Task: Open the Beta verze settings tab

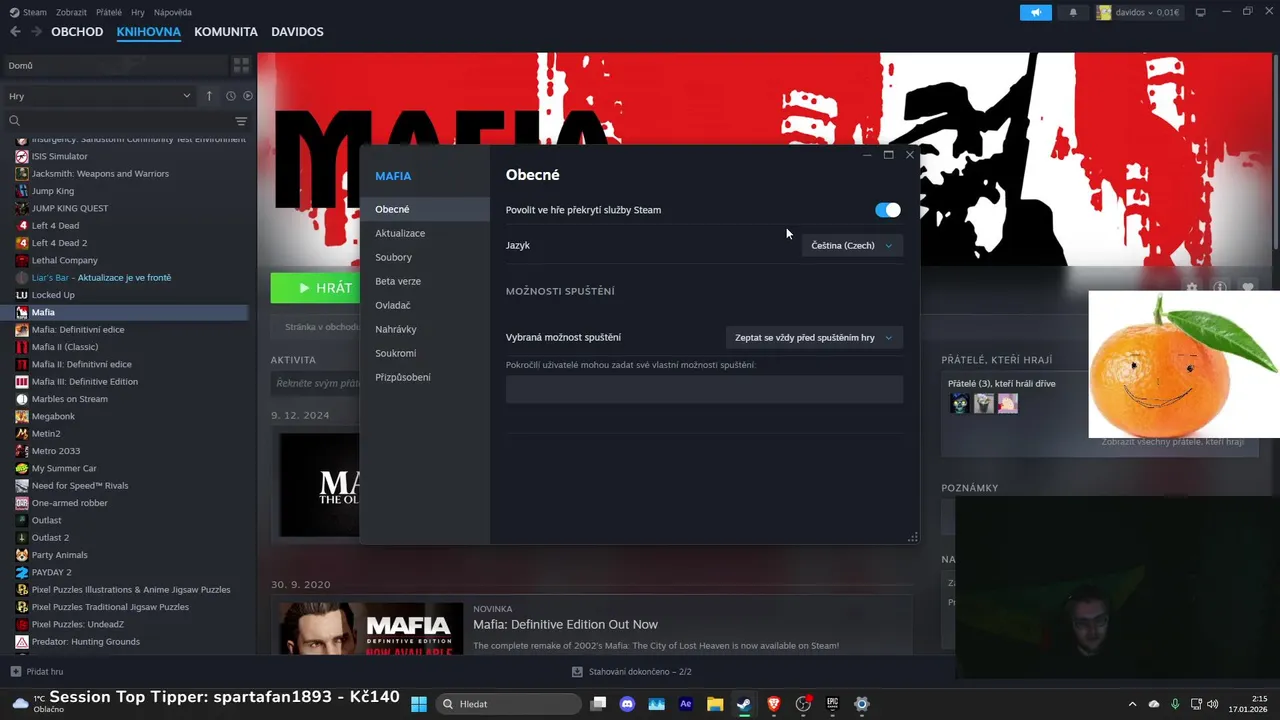Action: (x=398, y=281)
